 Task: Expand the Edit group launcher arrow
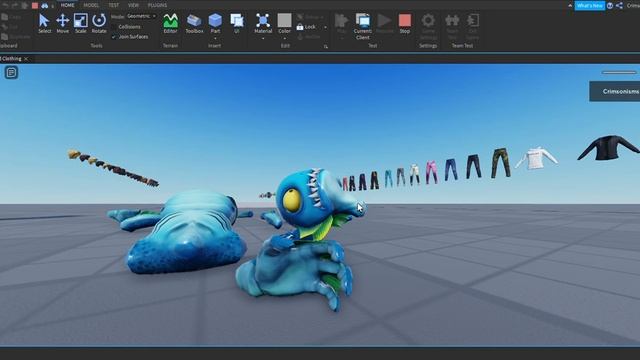click(x=326, y=47)
